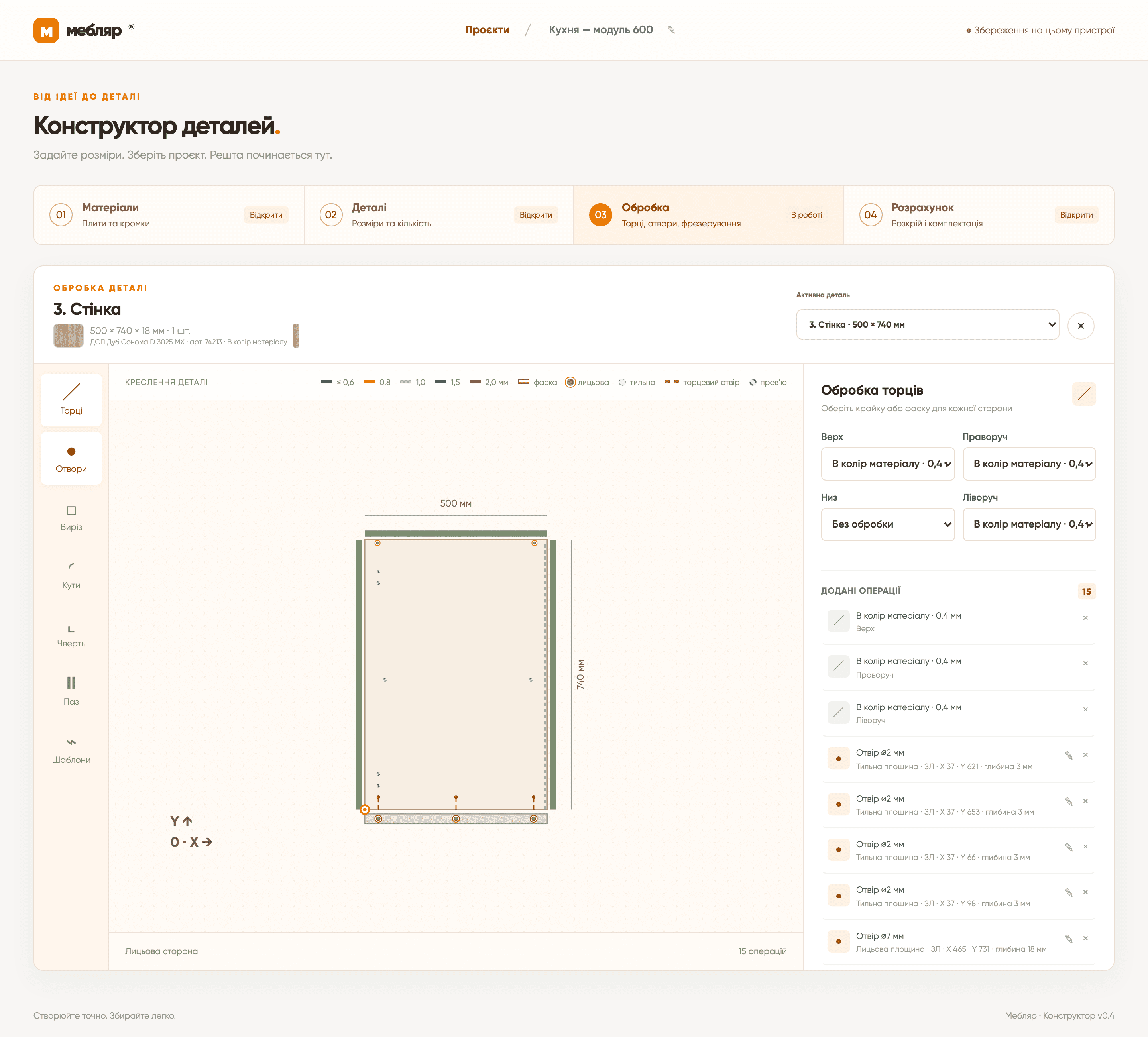The width and height of the screenshot is (1148, 1037).
Task: Toggle прев'ю preview in legend
Action: pos(768,382)
